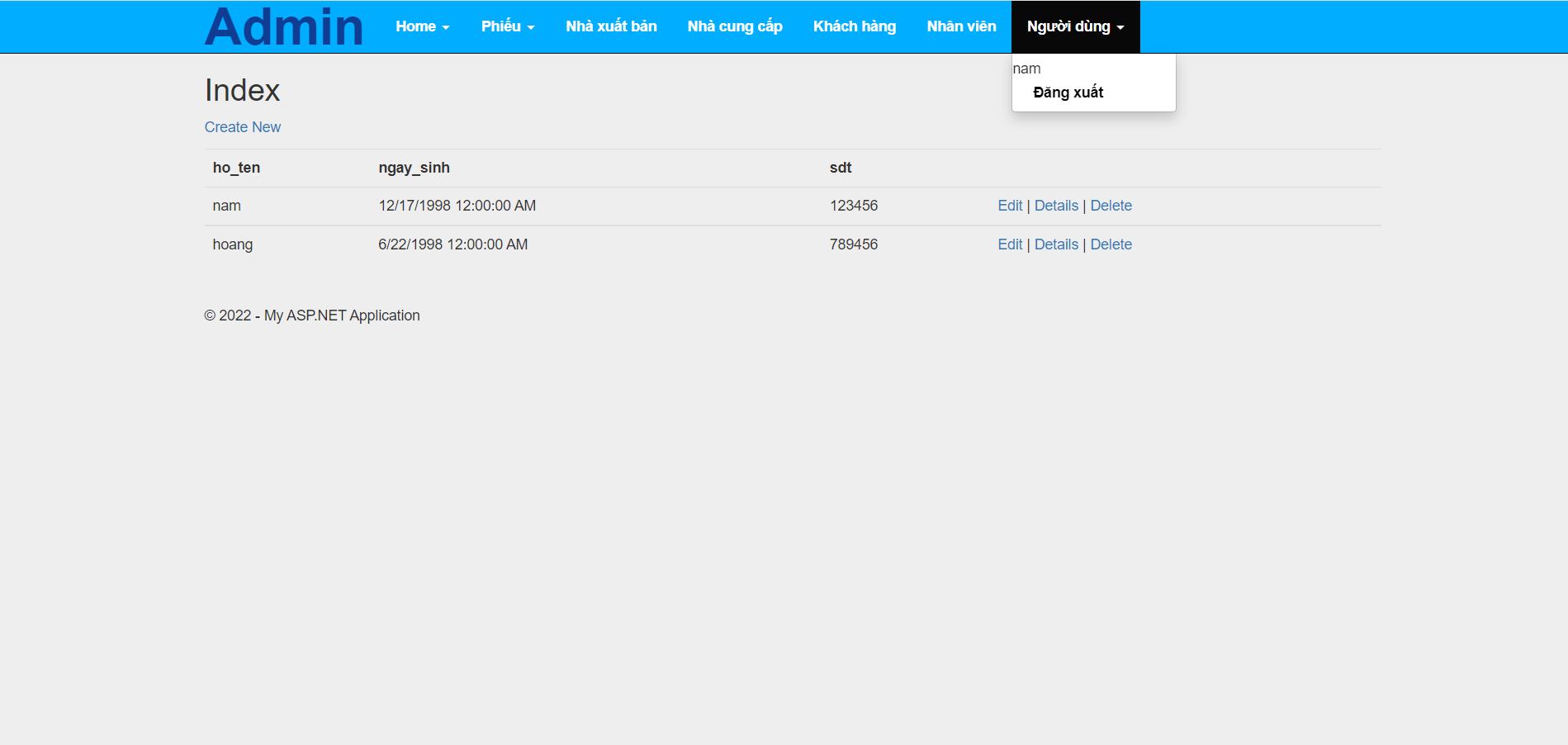This screenshot has width=1568, height=745.
Task: Select the username nam in dropdown
Action: [1026, 69]
